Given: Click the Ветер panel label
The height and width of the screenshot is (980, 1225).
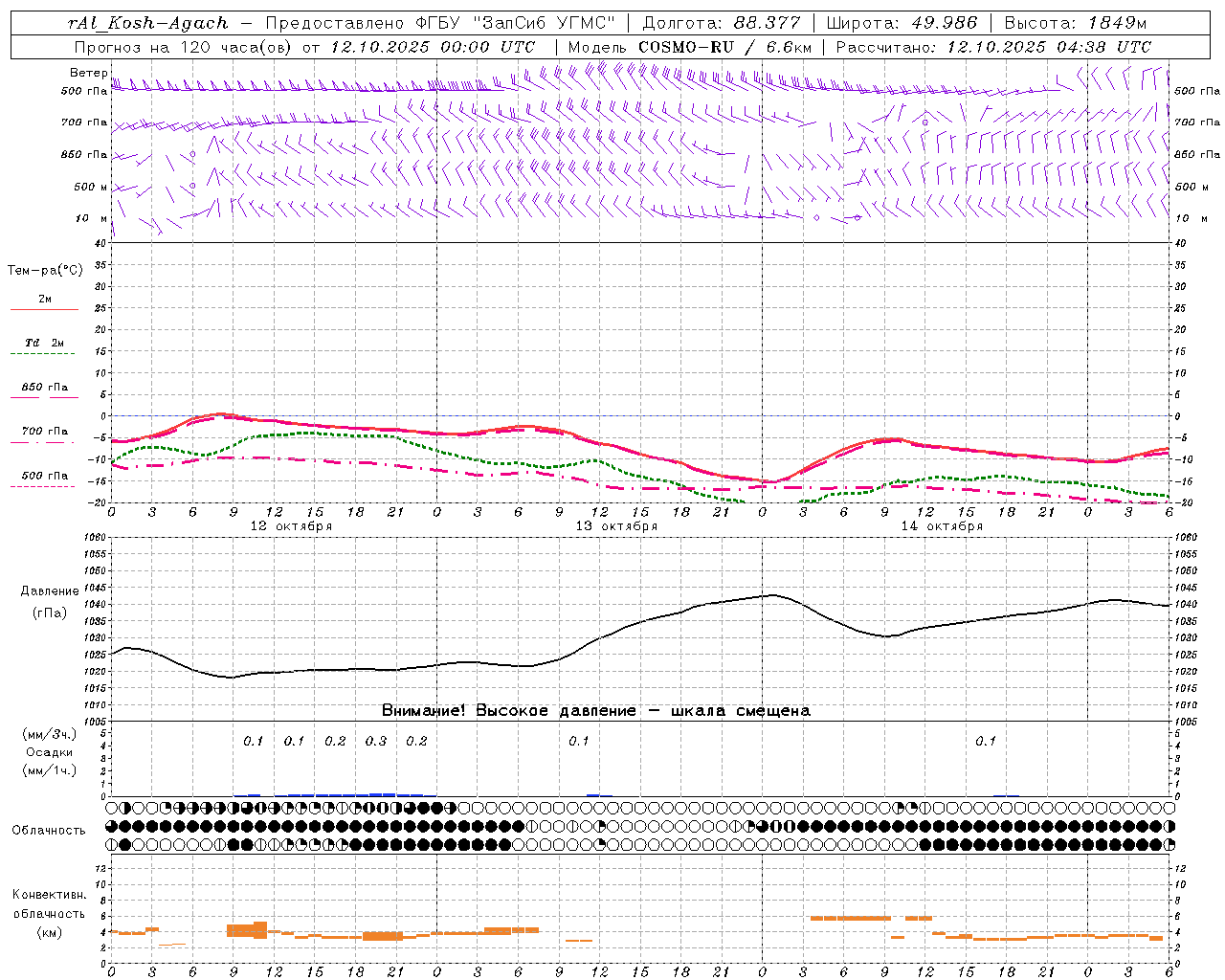Looking at the screenshot, I should pos(88,73).
